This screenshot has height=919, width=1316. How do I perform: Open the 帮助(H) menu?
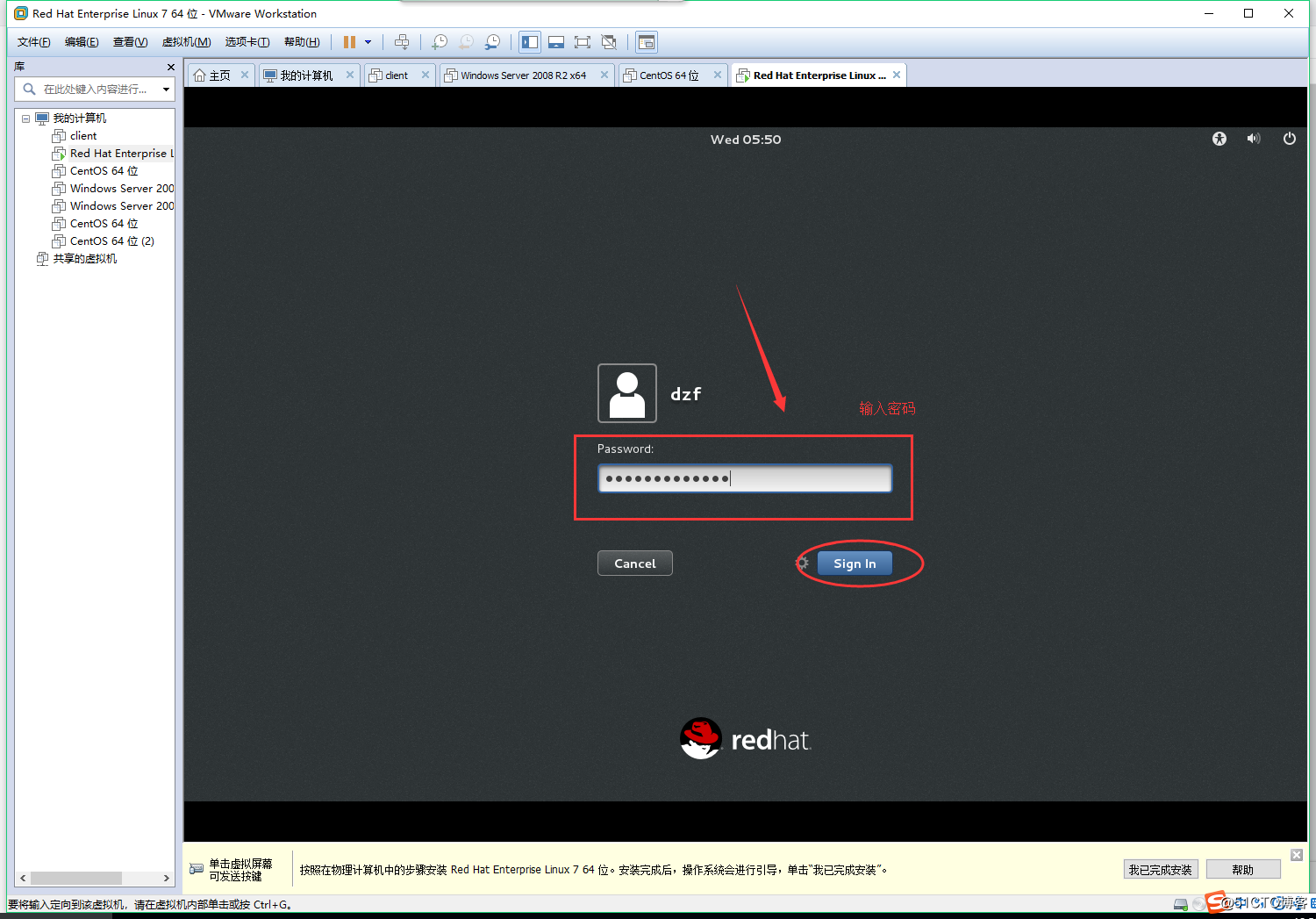302,42
